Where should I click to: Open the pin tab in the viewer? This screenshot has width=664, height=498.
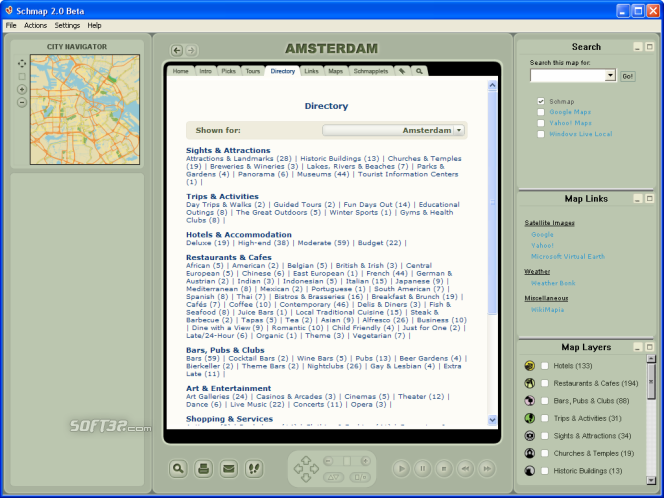tap(402, 71)
